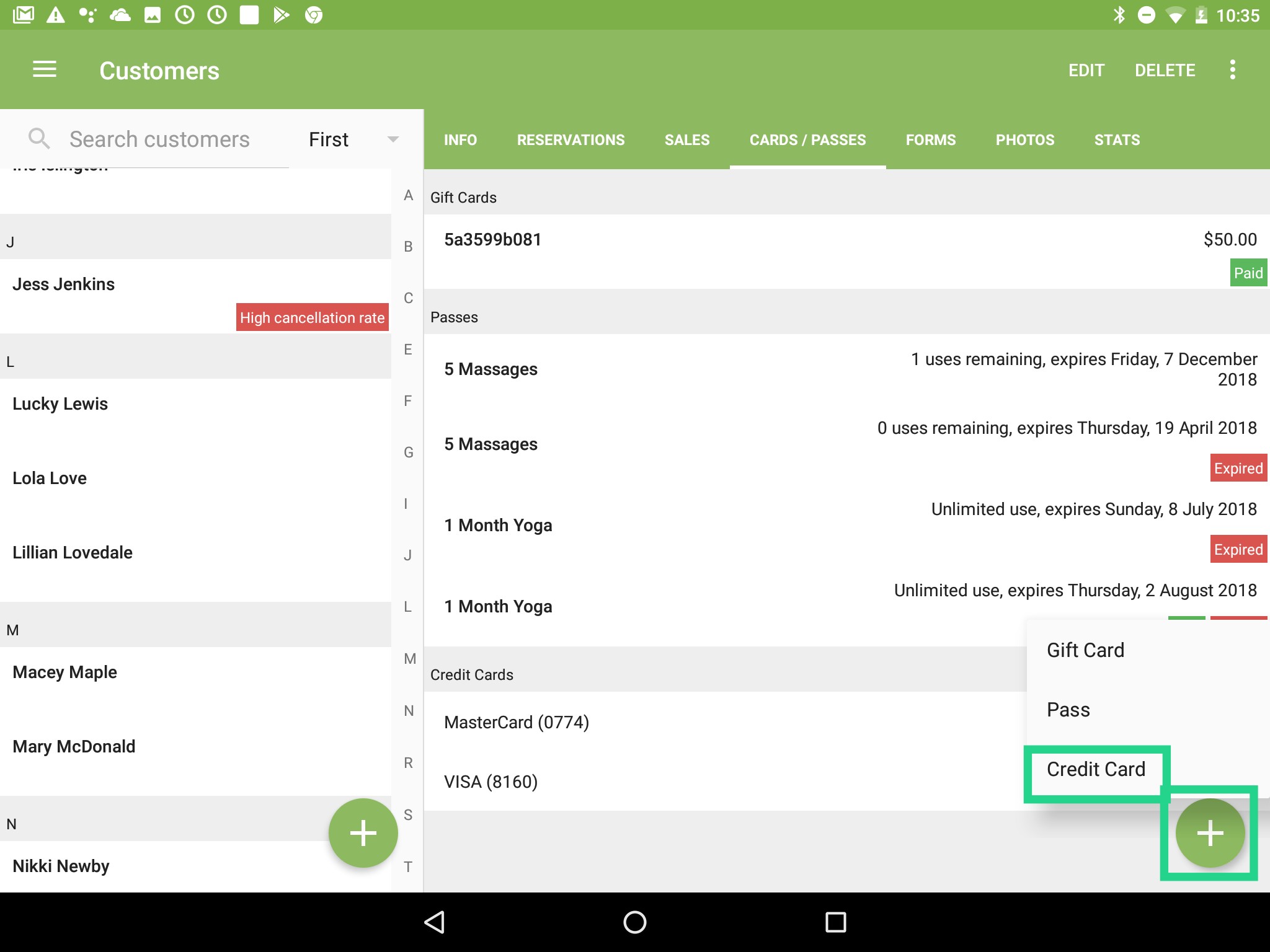
Task: Click the dropdown arrow beside First
Action: click(393, 139)
